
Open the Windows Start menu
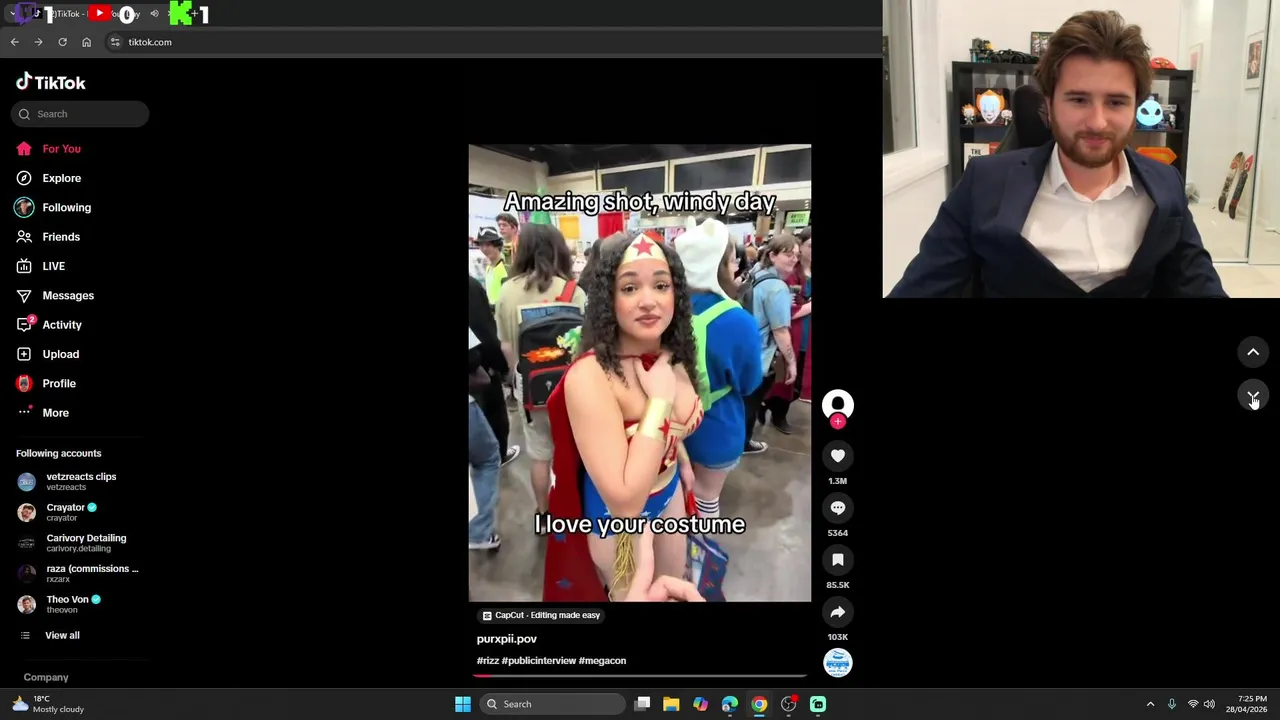[x=463, y=704]
